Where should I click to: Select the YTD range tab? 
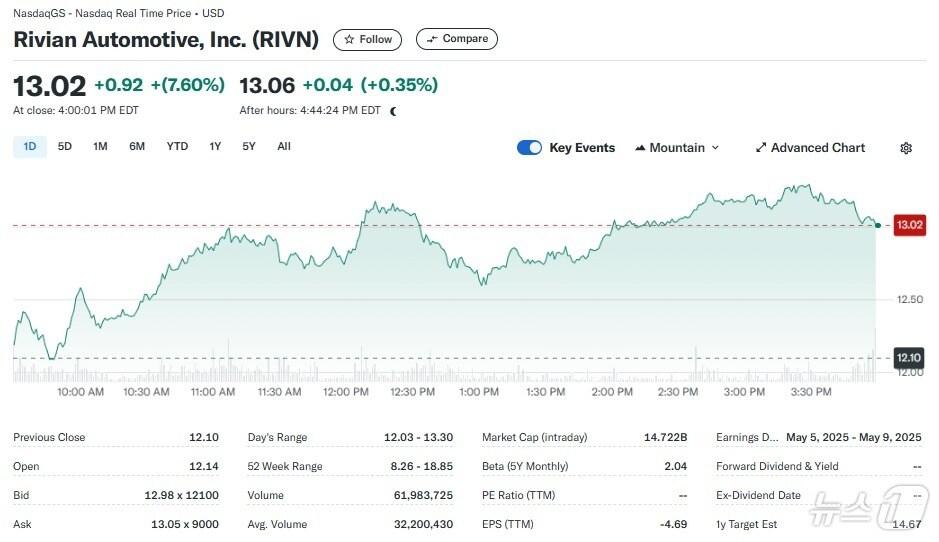pos(177,147)
